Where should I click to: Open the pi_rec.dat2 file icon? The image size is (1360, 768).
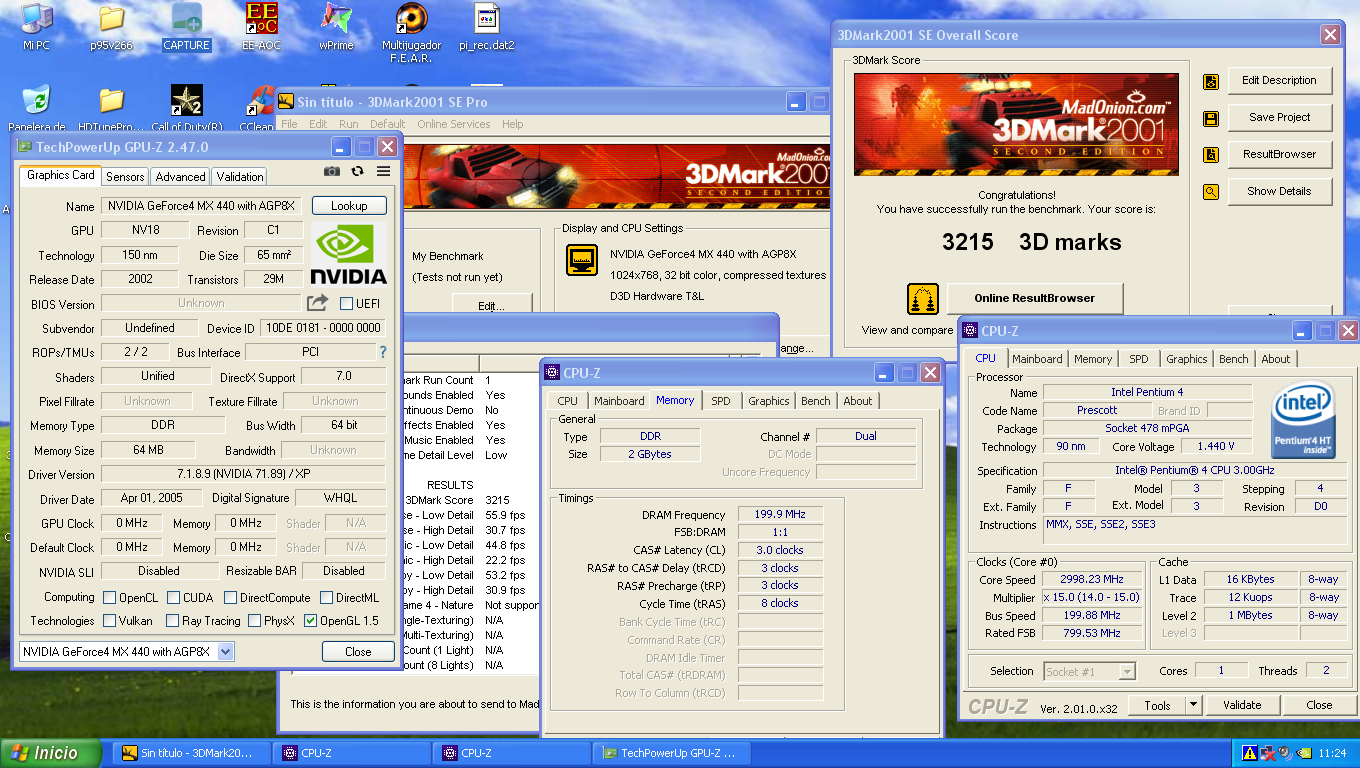(486, 27)
